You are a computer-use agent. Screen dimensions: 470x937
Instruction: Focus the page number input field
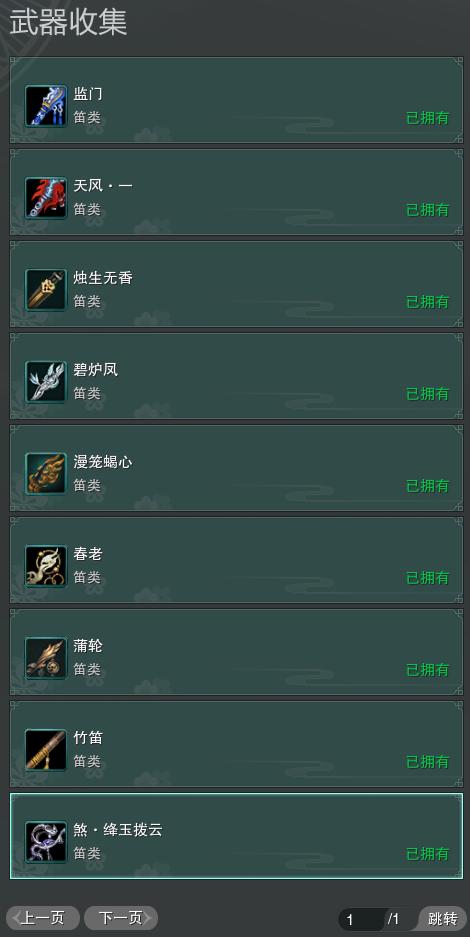[x=361, y=919]
